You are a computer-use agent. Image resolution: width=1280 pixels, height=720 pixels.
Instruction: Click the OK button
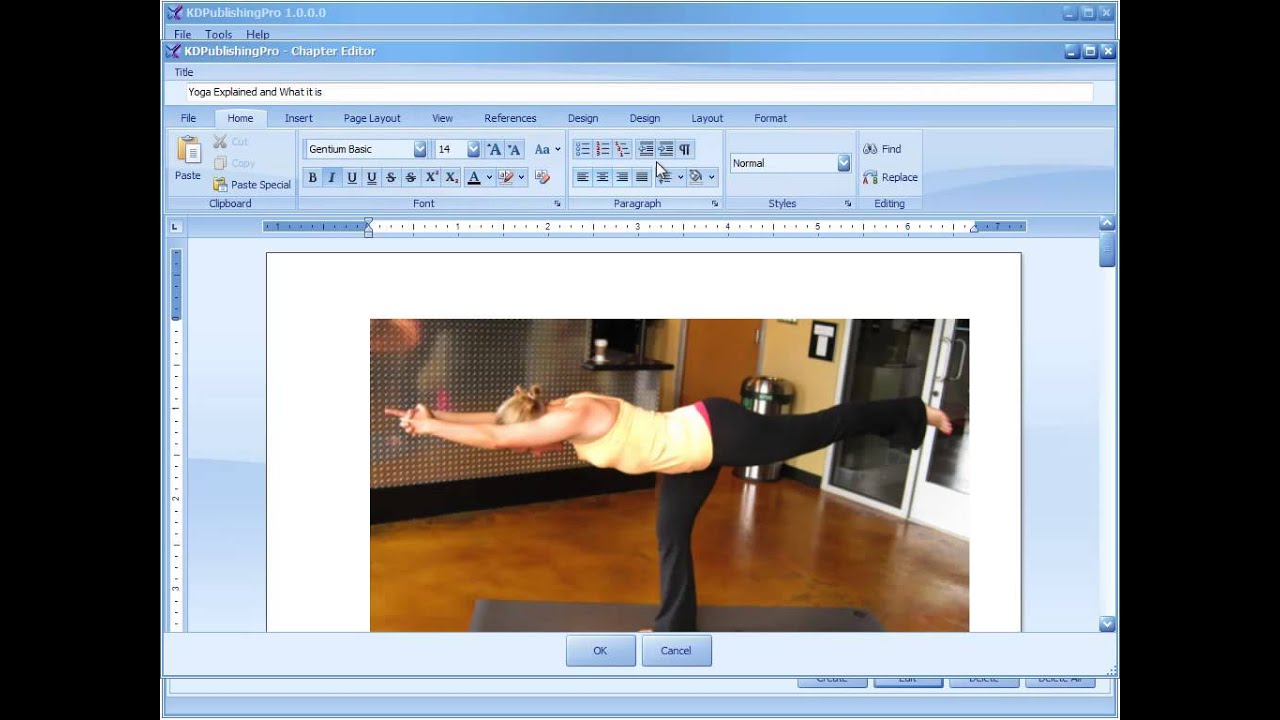600,650
